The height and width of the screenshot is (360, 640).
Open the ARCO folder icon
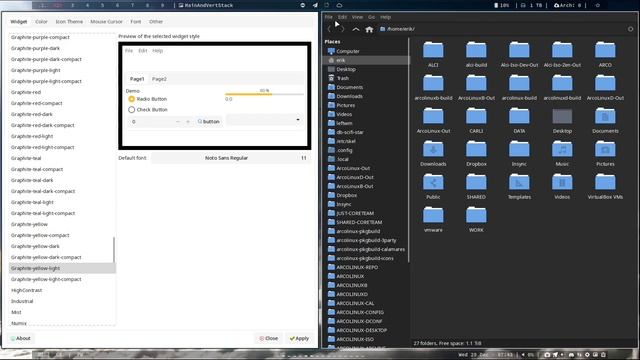point(605,51)
